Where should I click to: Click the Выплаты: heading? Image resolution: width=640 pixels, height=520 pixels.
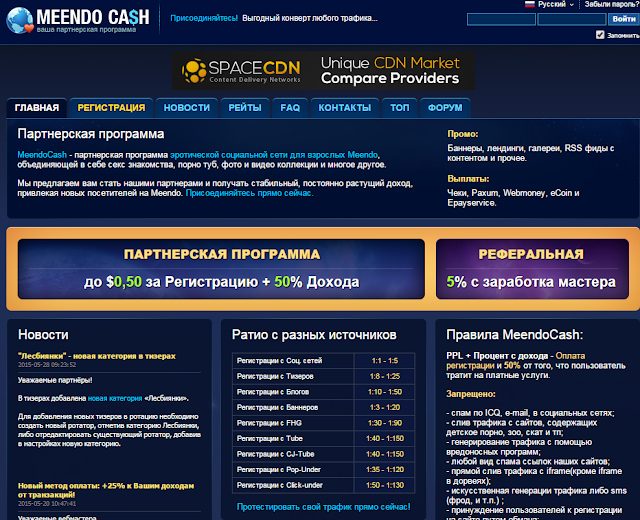tap(468, 179)
